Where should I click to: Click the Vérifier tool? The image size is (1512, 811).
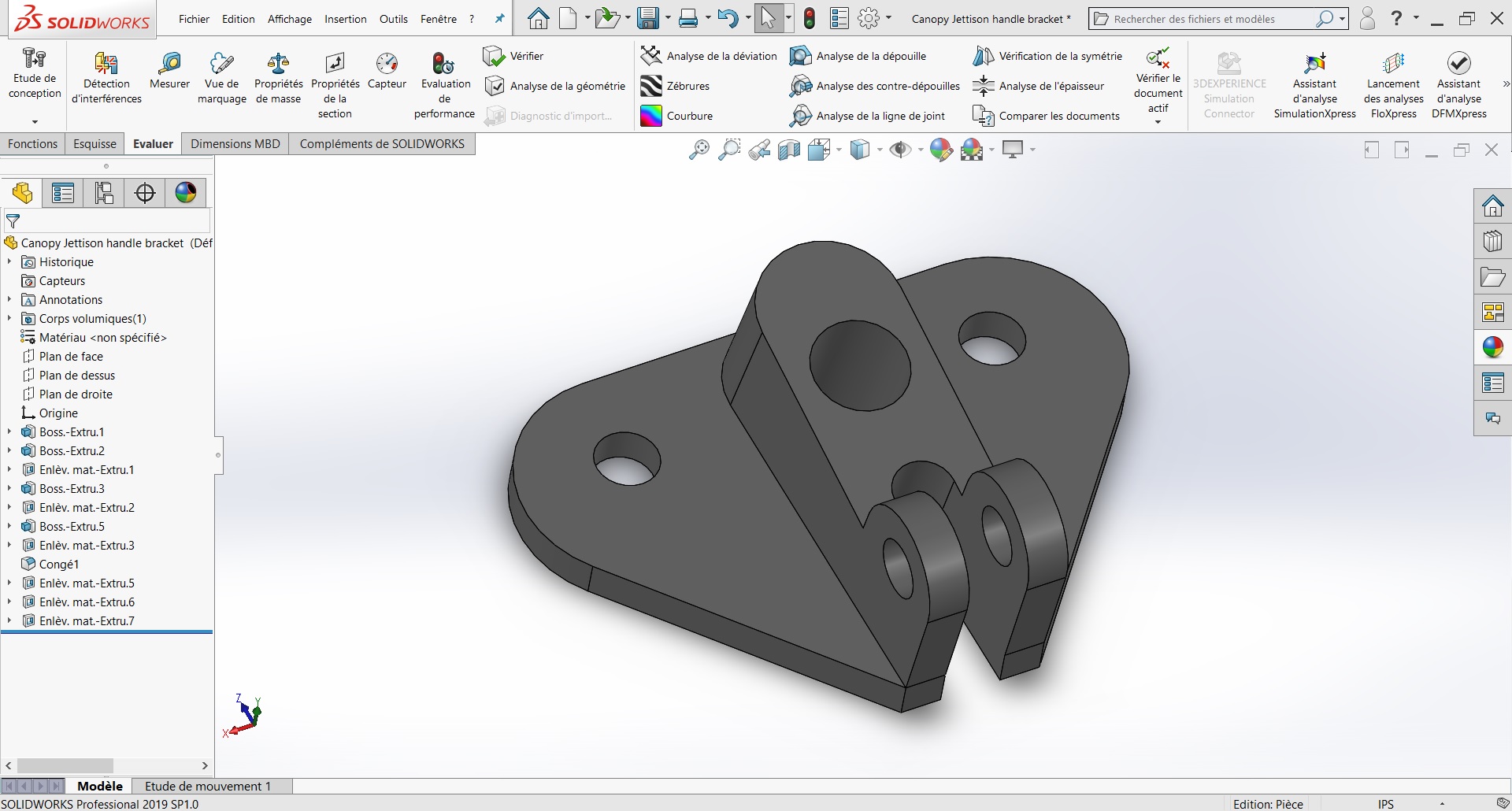pyautogui.click(x=513, y=56)
